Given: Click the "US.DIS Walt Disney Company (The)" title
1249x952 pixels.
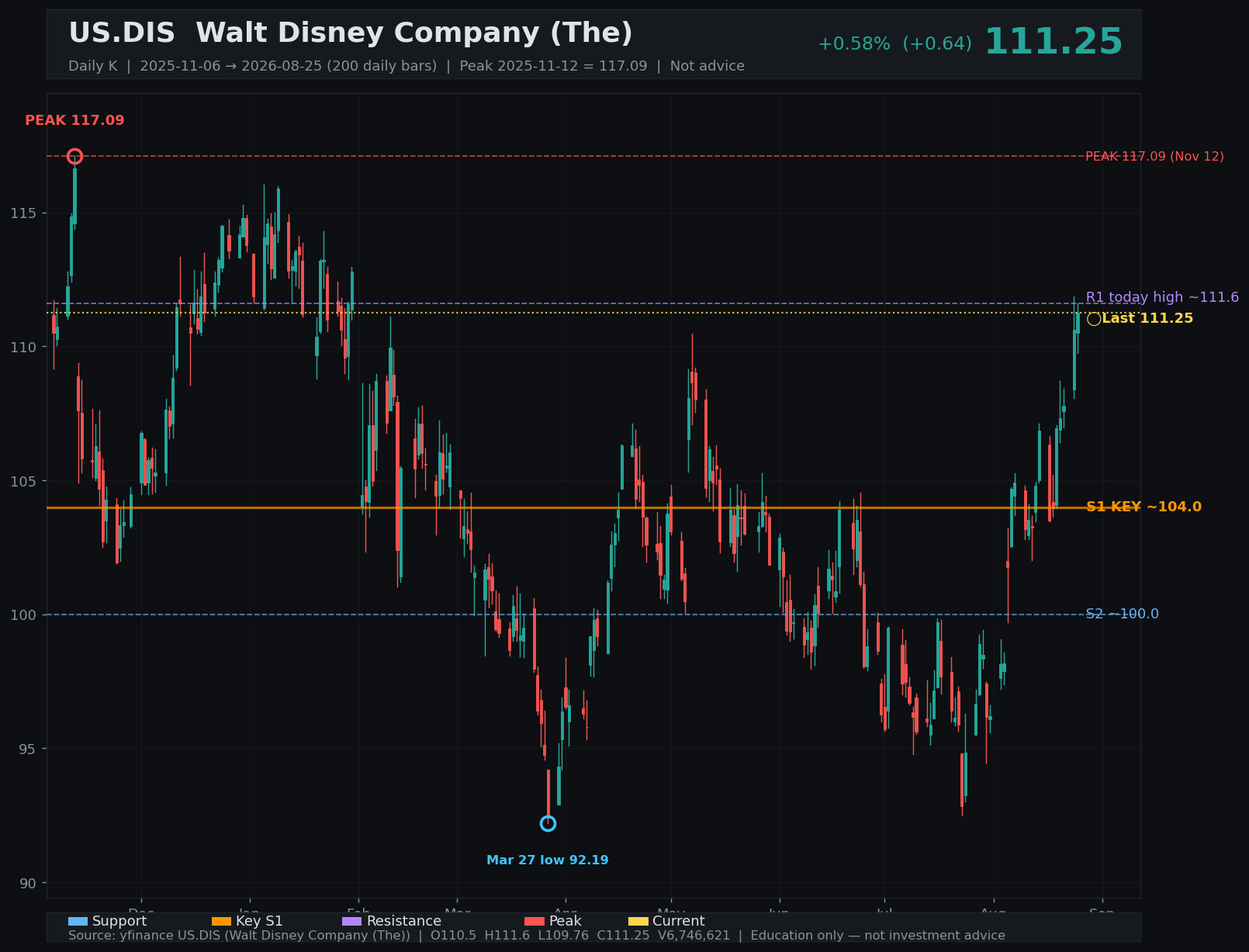Looking at the screenshot, I should click(x=351, y=33).
